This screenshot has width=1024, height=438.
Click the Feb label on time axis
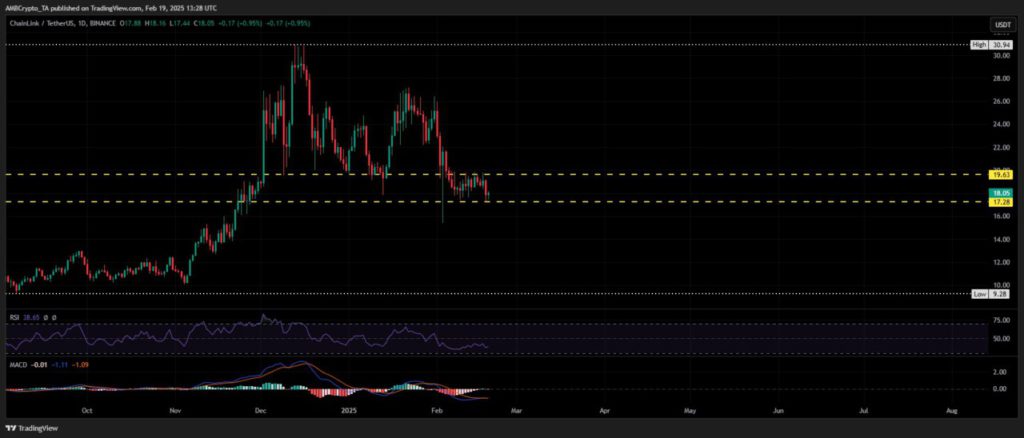coord(435,410)
